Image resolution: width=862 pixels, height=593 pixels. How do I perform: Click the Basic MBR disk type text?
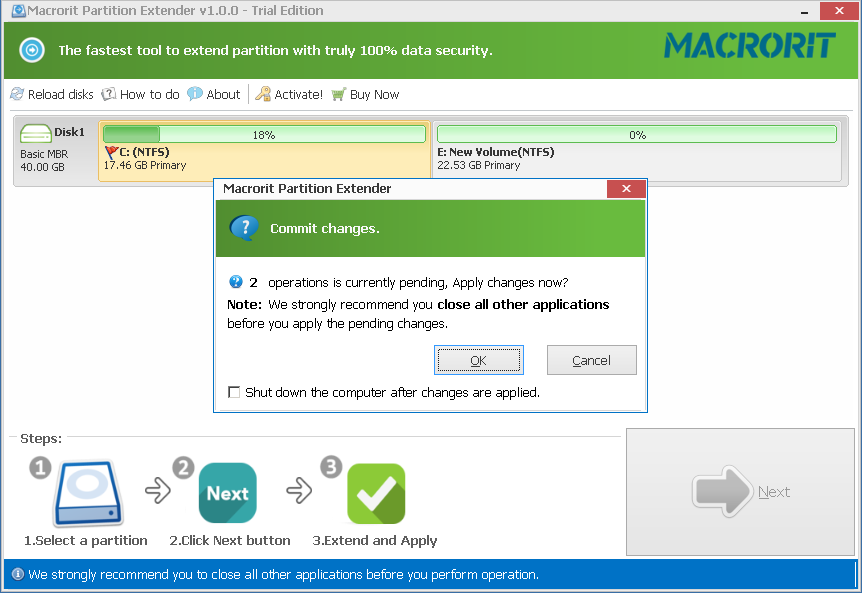(44, 154)
